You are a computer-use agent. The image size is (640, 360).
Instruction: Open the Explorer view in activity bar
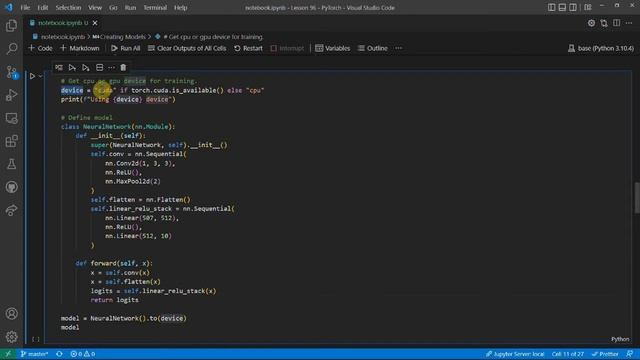pyautogui.click(x=11, y=26)
